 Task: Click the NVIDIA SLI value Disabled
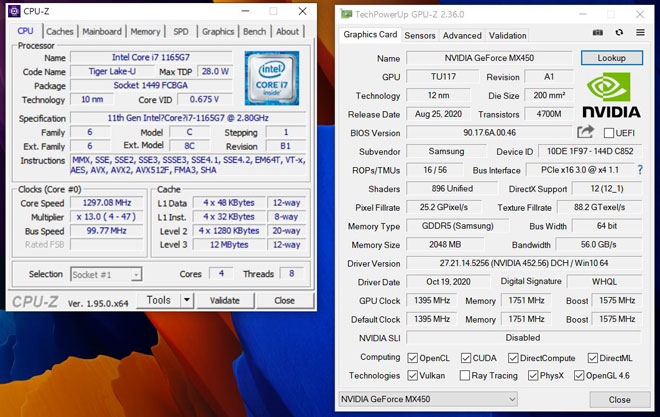(x=523, y=337)
